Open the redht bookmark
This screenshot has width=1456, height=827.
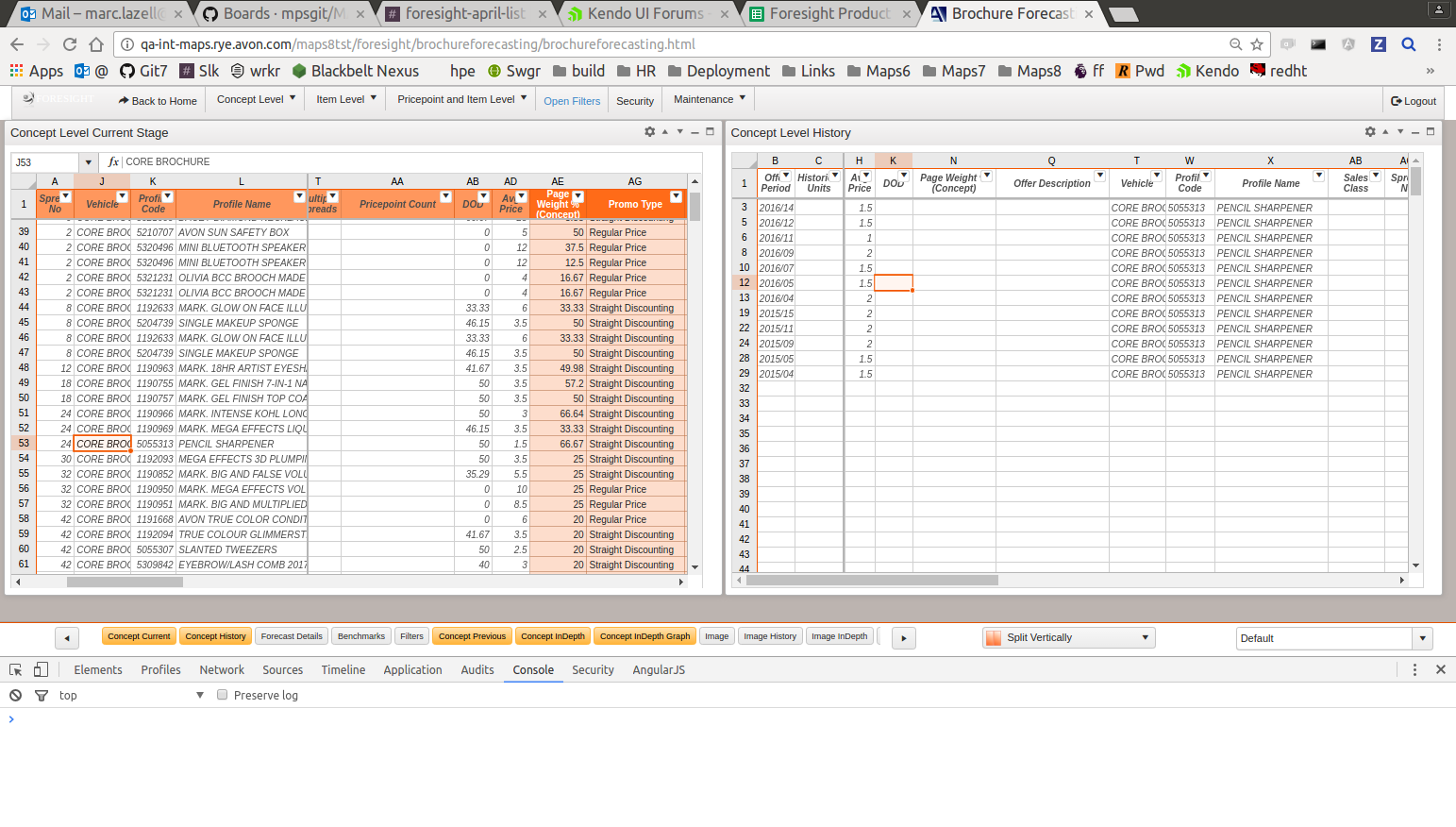1279,71
